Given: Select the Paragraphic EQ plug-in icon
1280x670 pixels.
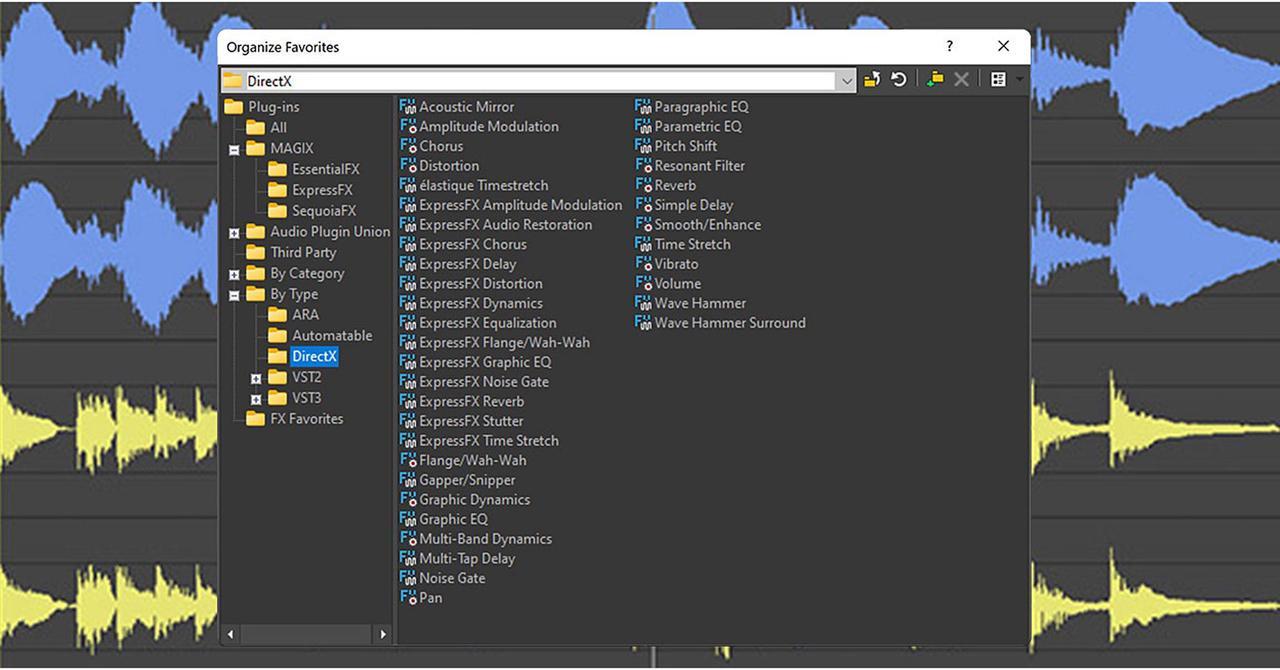Looking at the screenshot, I should (x=643, y=107).
